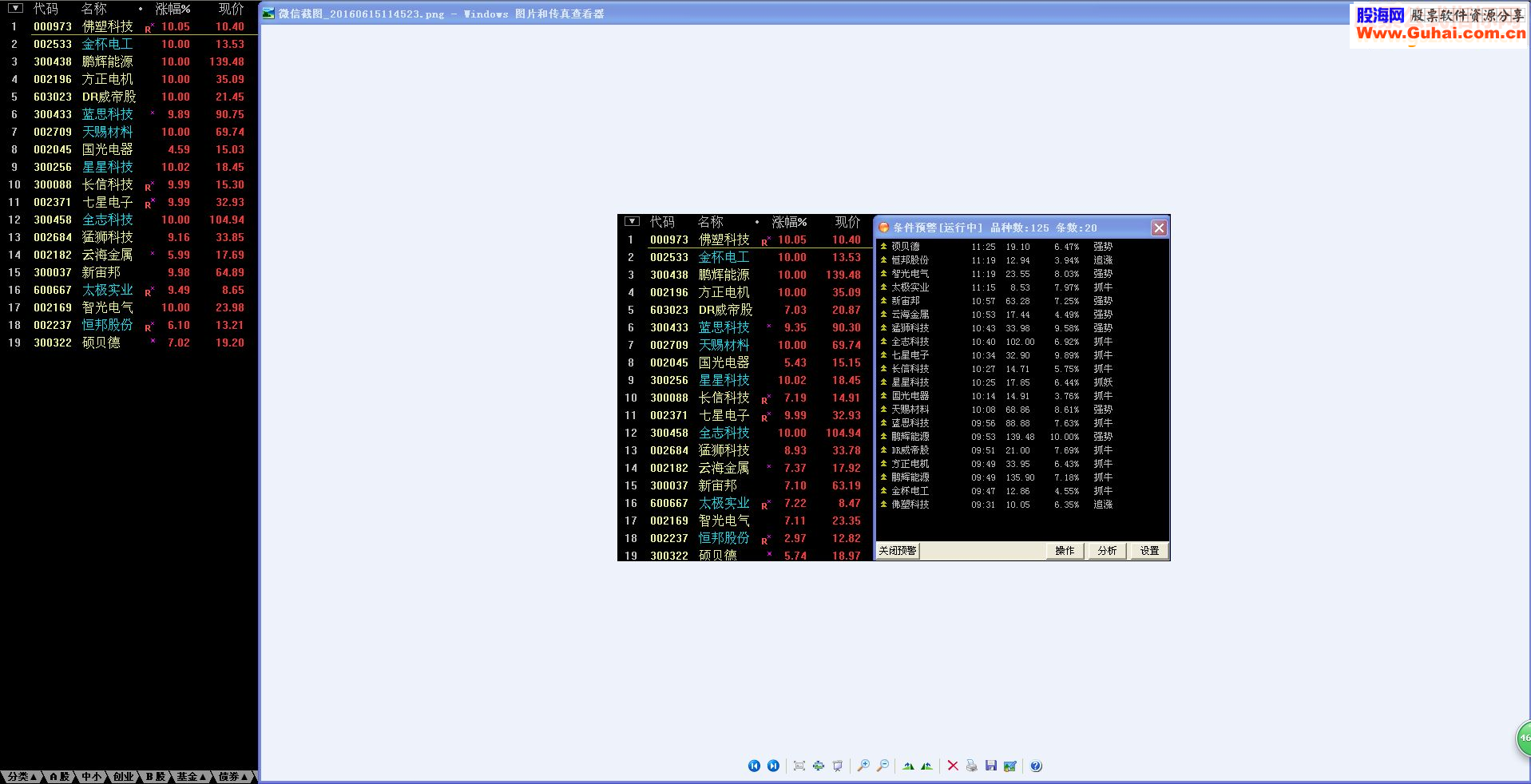Save a copy with the floppy disk icon
This screenshot has height=784, width=1531.
click(x=991, y=766)
